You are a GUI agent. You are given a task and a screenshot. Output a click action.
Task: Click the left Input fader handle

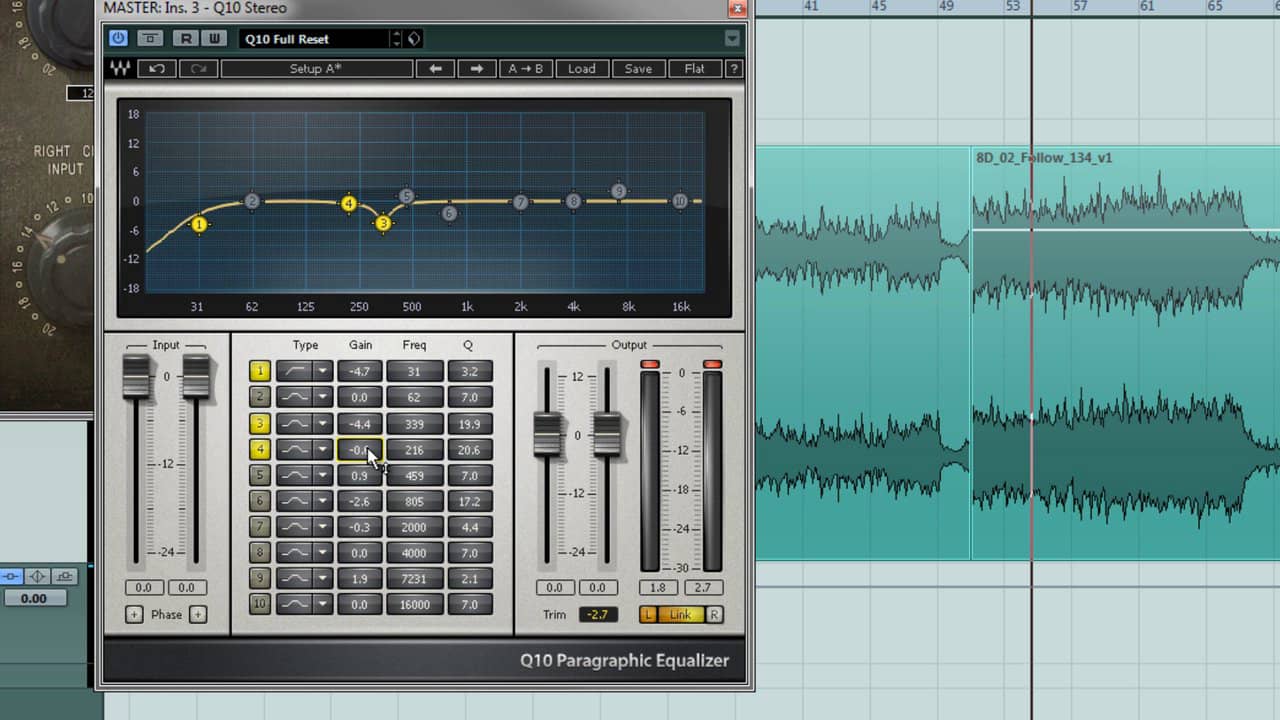[136, 377]
